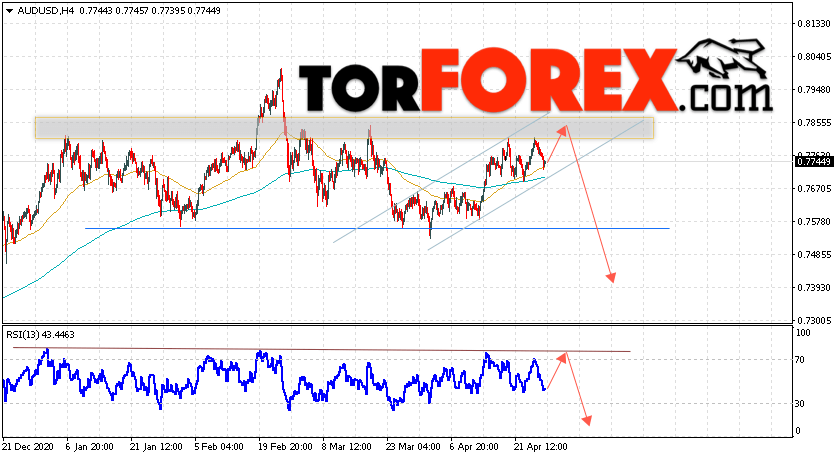Screen dimensions: 838x458
Task: Click the 21 Jan 12:00 date label
Action: pos(156,447)
